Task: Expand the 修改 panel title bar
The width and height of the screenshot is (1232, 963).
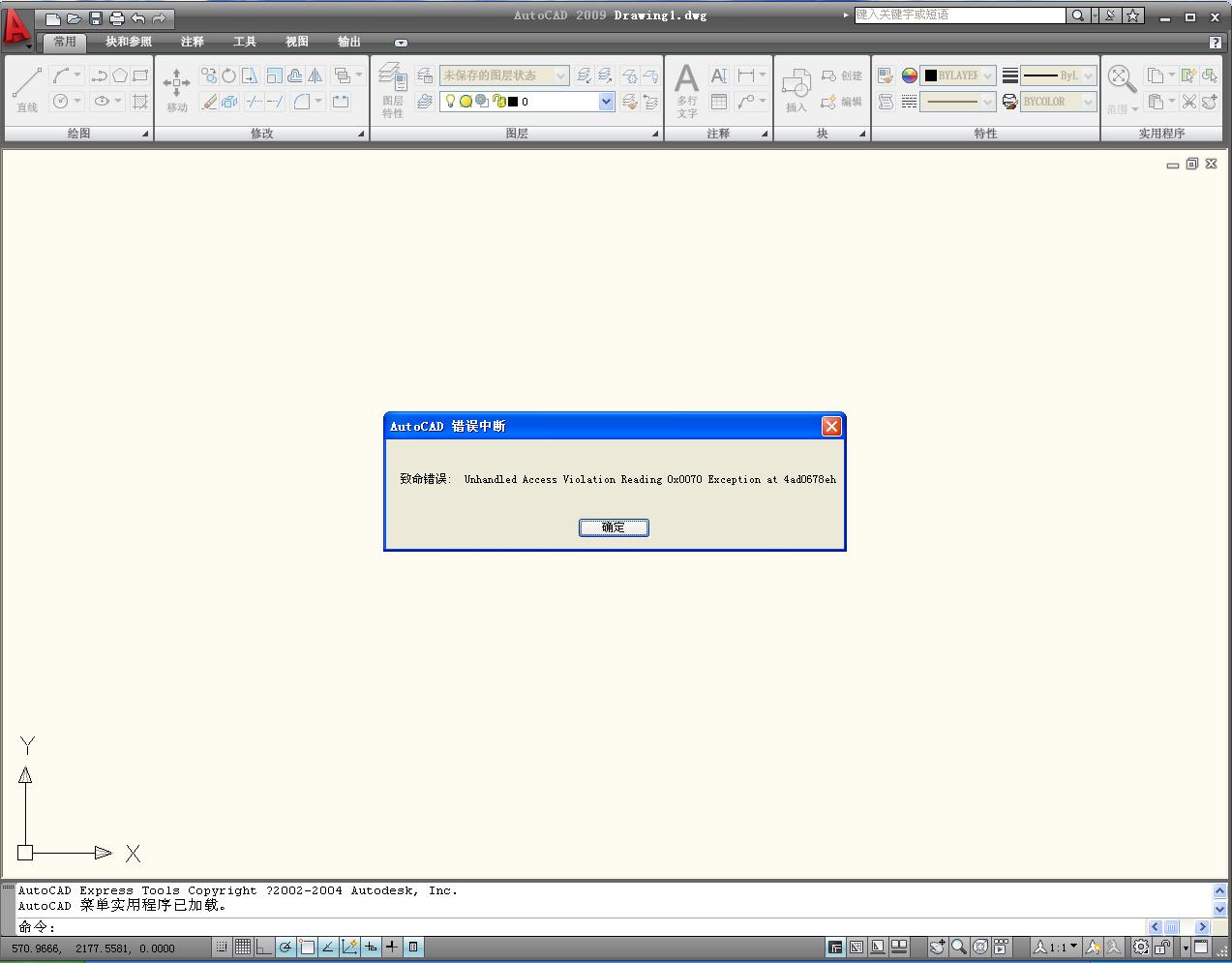Action: pyautogui.click(x=261, y=134)
